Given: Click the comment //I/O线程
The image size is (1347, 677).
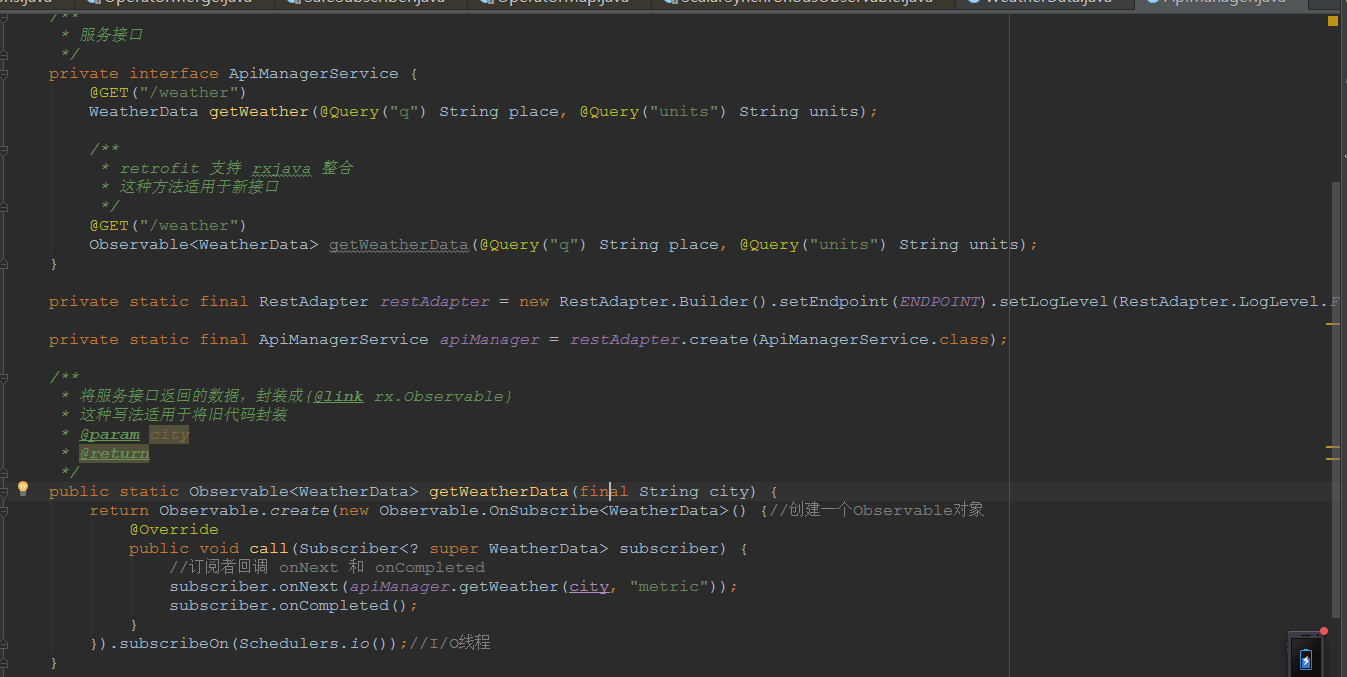Looking at the screenshot, I should pyautogui.click(x=450, y=643).
